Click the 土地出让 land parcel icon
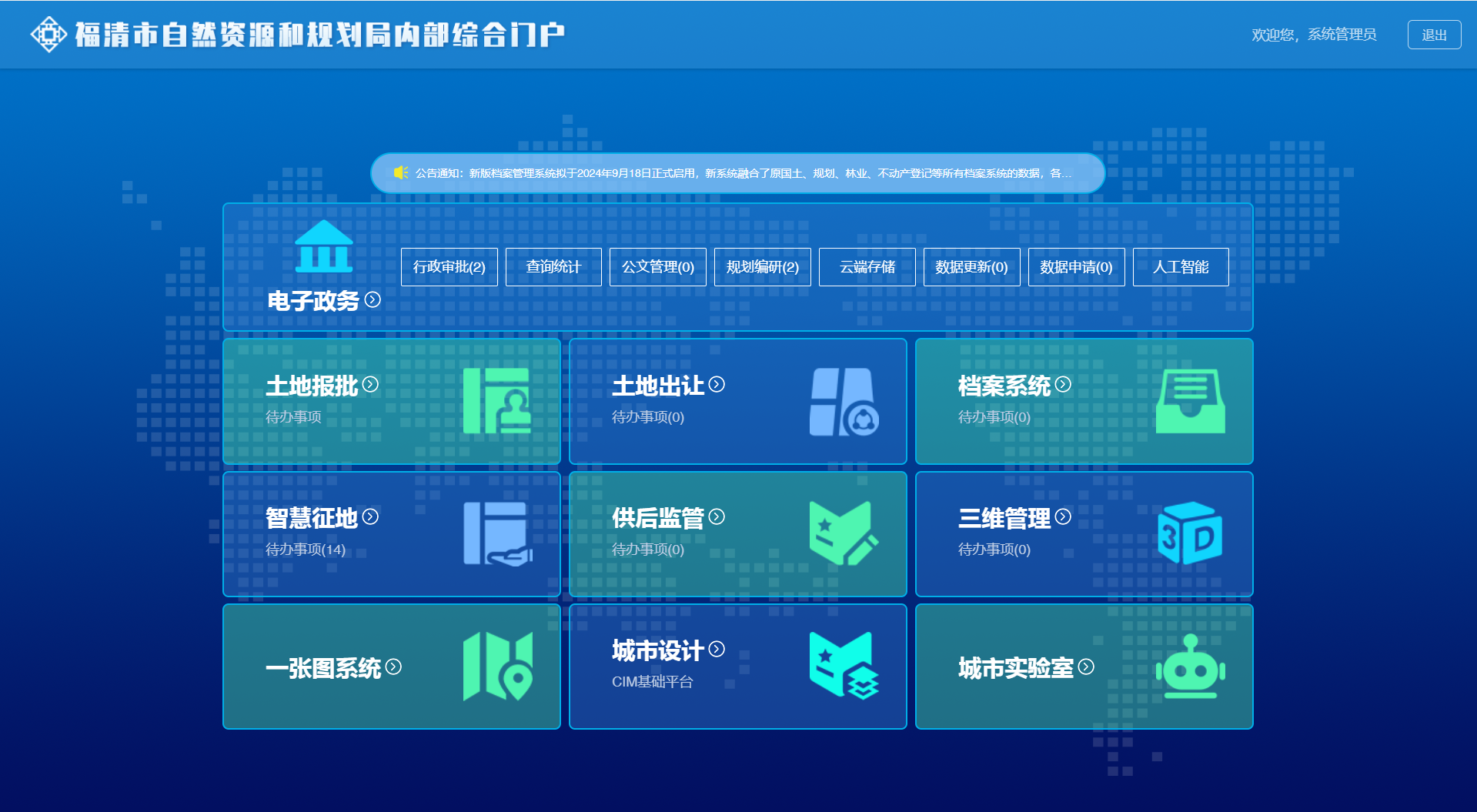Screen dimensions: 1477x812 click(x=844, y=402)
